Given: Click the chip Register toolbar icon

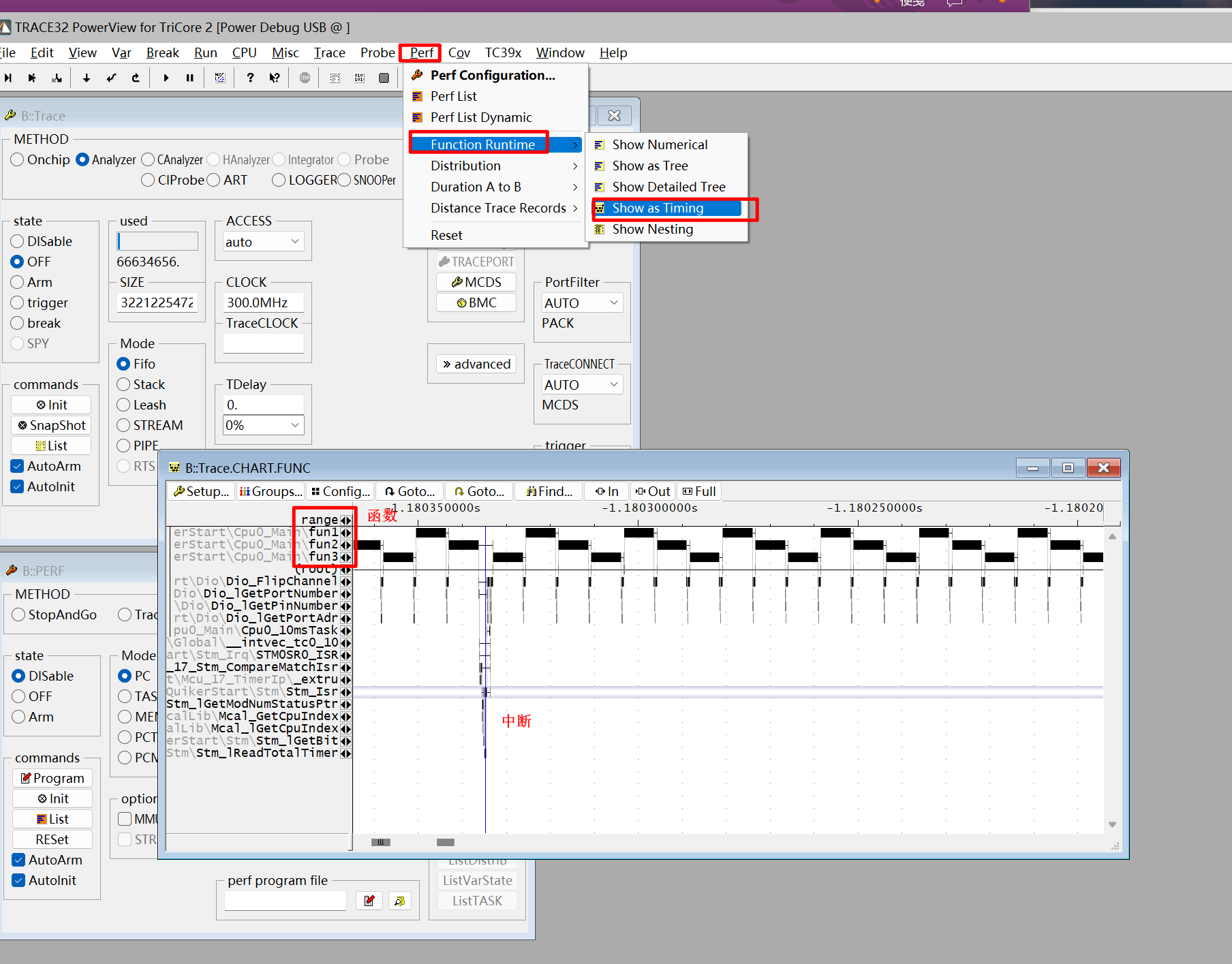Looking at the screenshot, I should 384,78.
